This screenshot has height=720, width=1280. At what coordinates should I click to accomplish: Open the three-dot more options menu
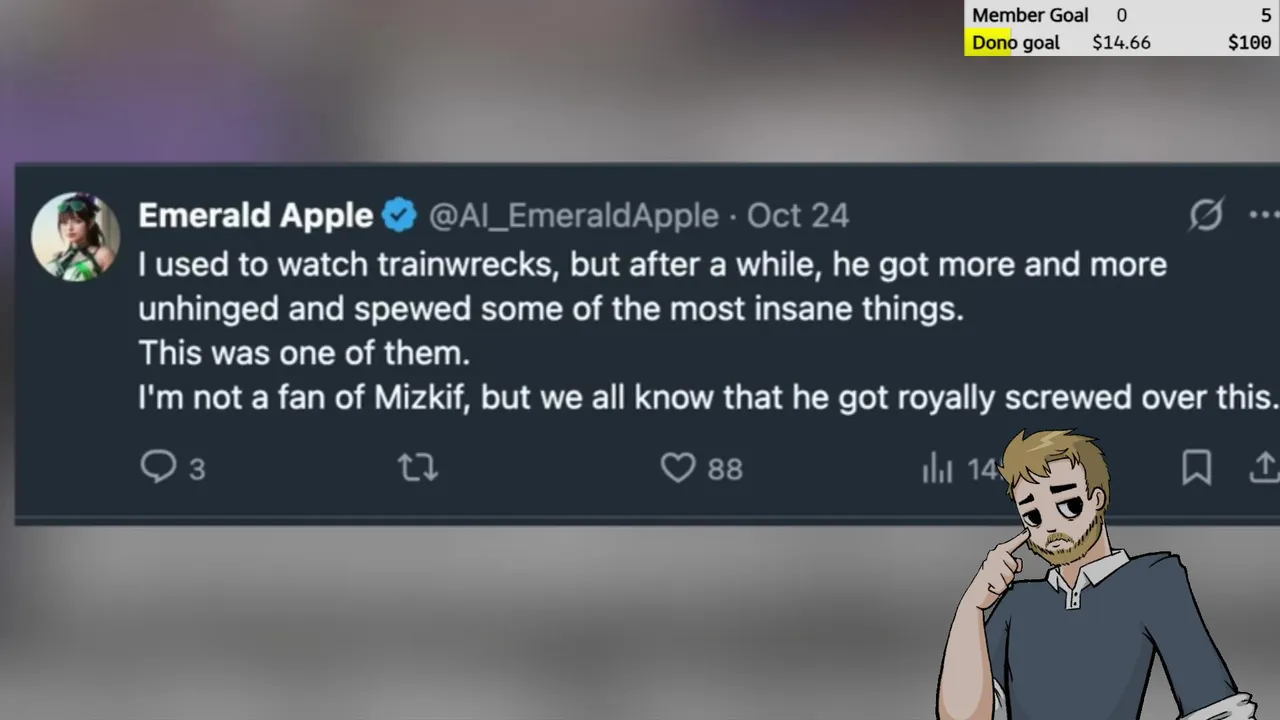click(1264, 215)
